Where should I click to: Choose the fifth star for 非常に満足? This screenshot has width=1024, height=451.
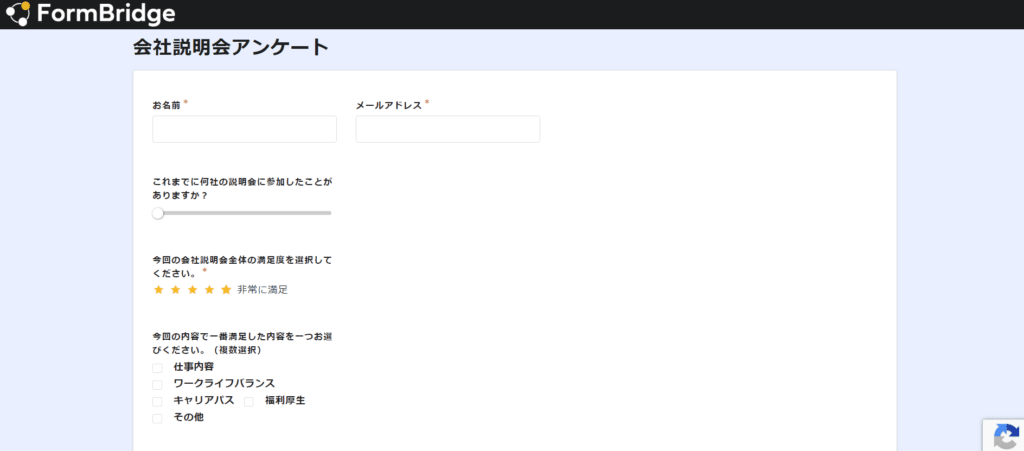[226, 290]
